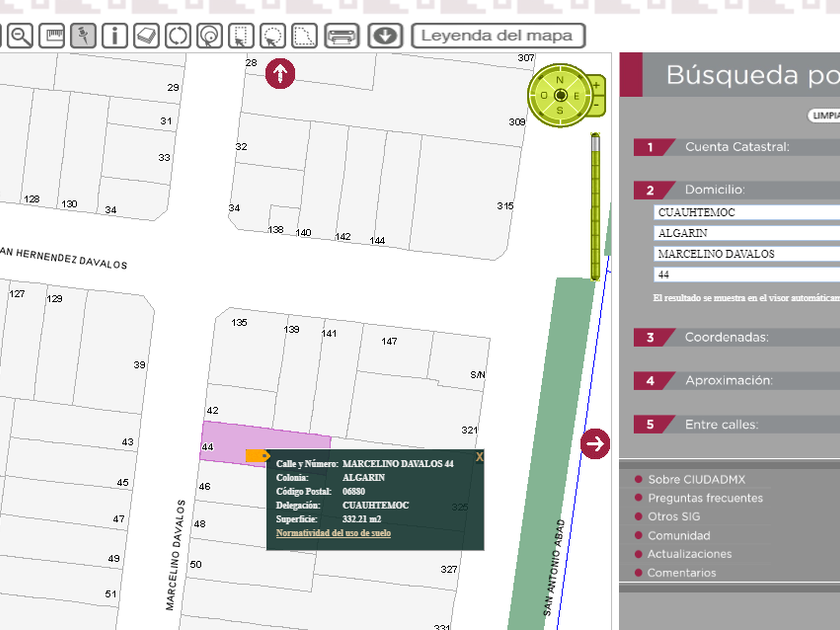The height and width of the screenshot is (630, 840).
Task: Choose the rectangle selection tool
Action: 240,37
